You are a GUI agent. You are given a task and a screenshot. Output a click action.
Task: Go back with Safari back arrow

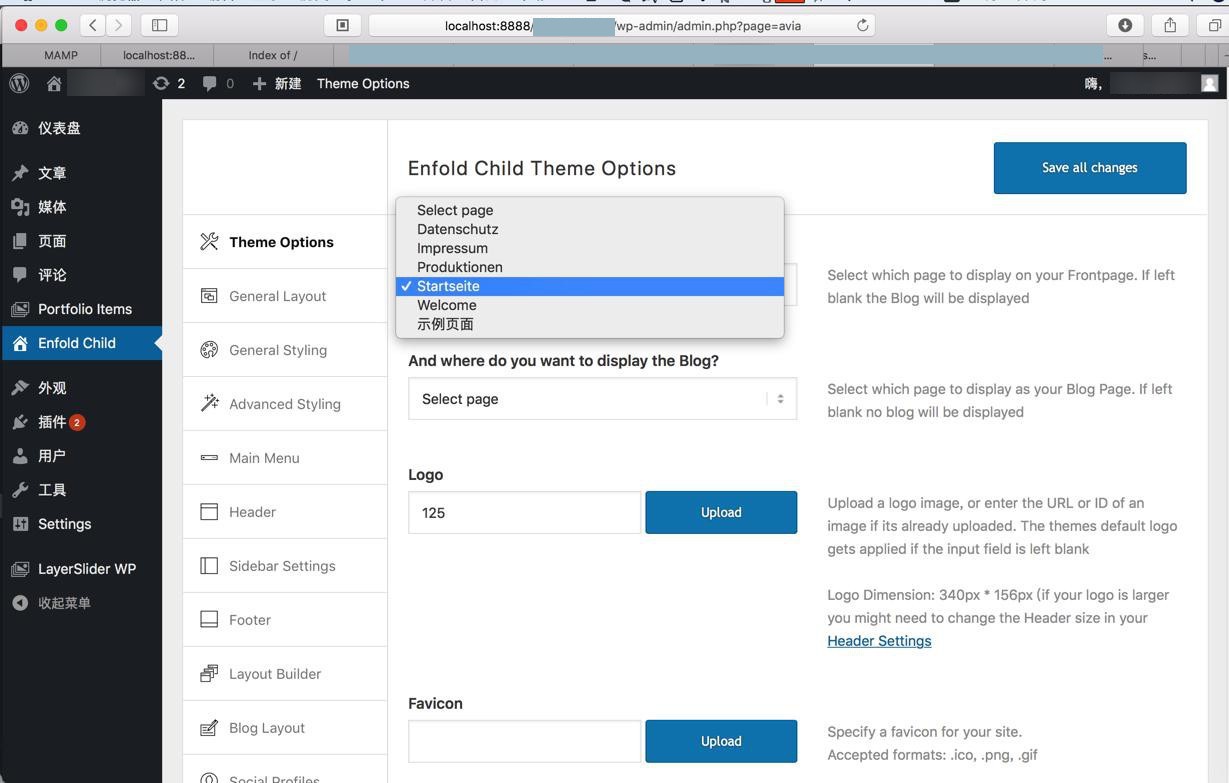click(93, 25)
